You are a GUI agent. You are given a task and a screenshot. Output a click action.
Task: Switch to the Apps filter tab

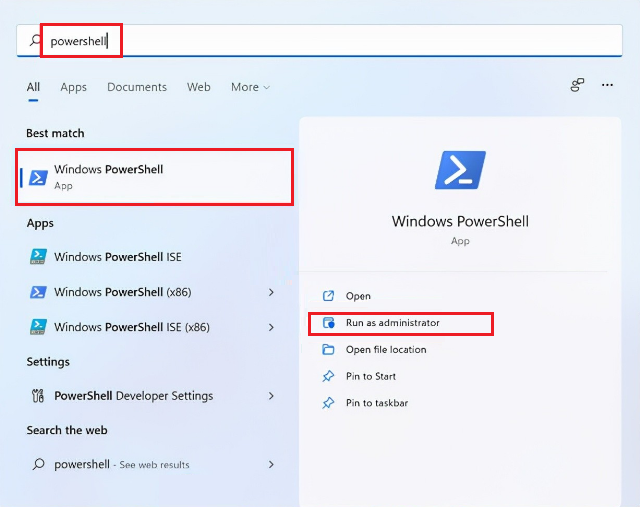73,87
